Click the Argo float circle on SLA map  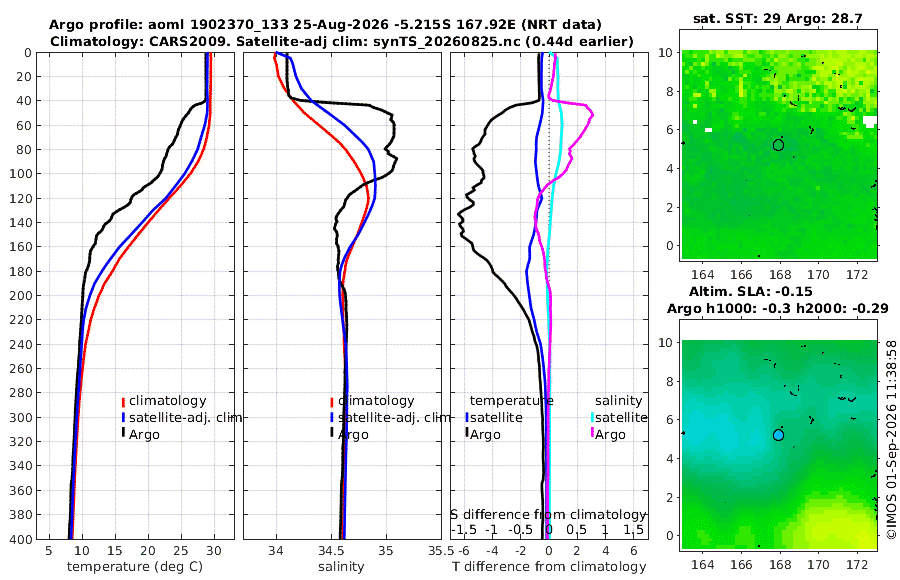778,435
